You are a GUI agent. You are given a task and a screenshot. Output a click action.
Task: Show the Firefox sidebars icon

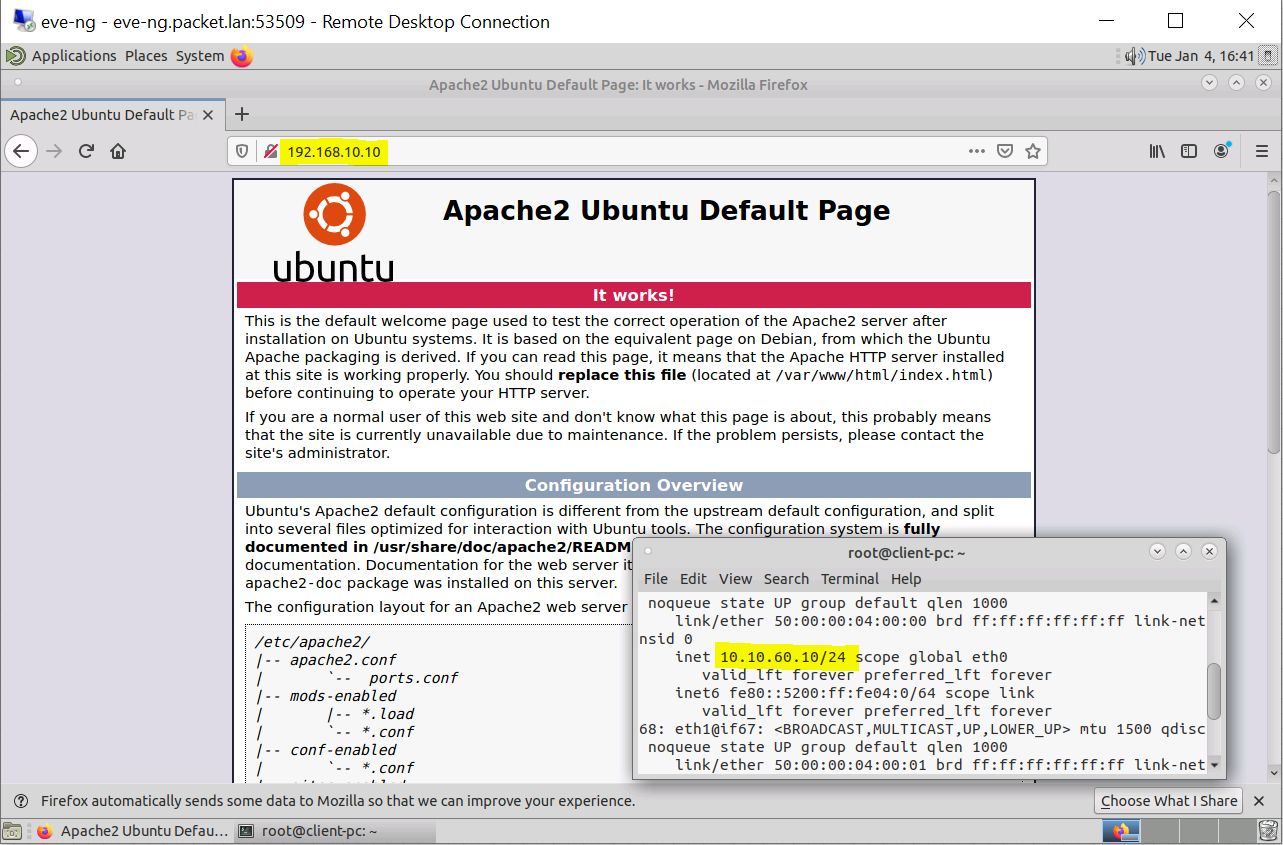(1189, 151)
